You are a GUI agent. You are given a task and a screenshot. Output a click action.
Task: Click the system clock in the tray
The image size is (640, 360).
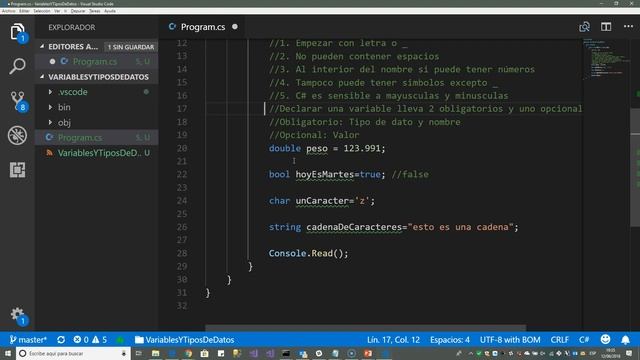[611, 353]
